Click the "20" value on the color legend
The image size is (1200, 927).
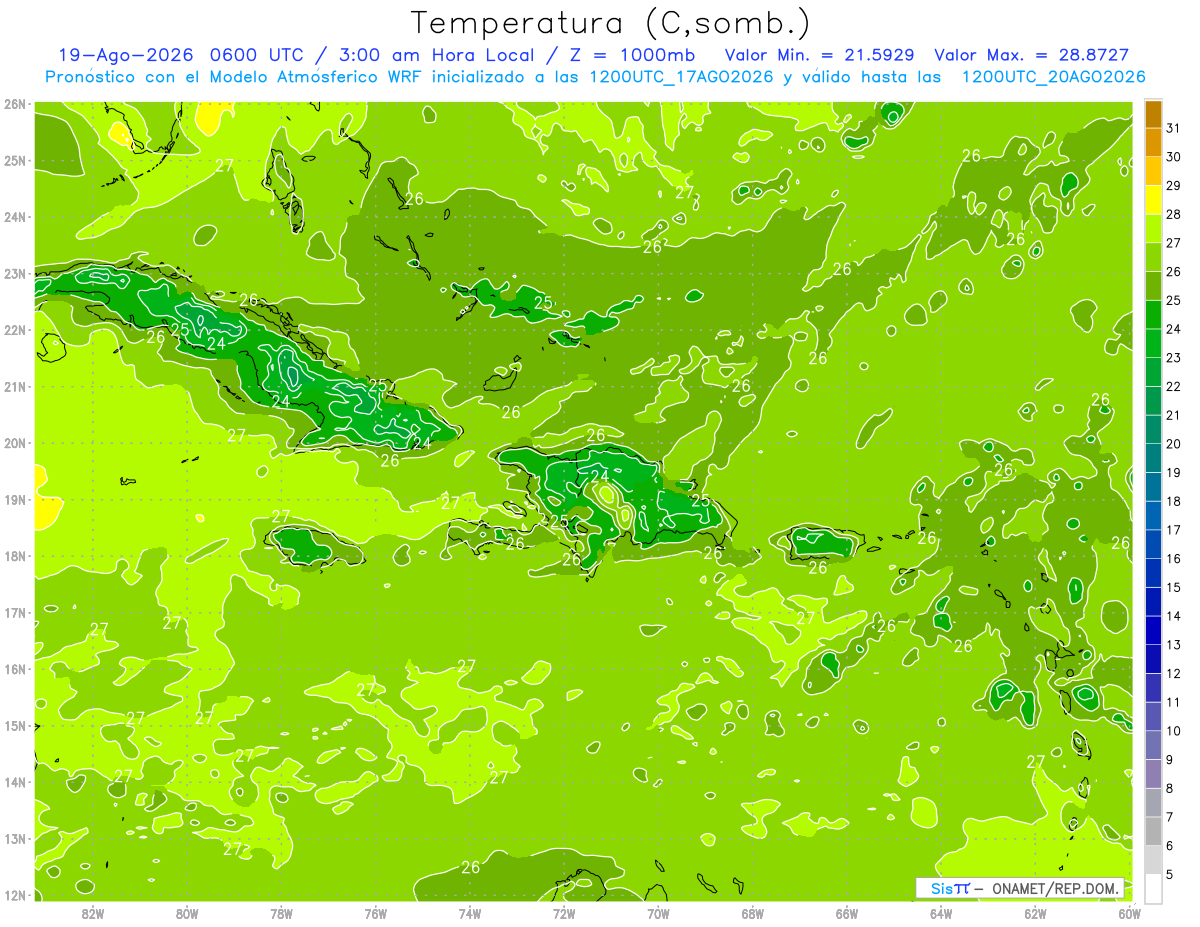tap(1173, 444)
